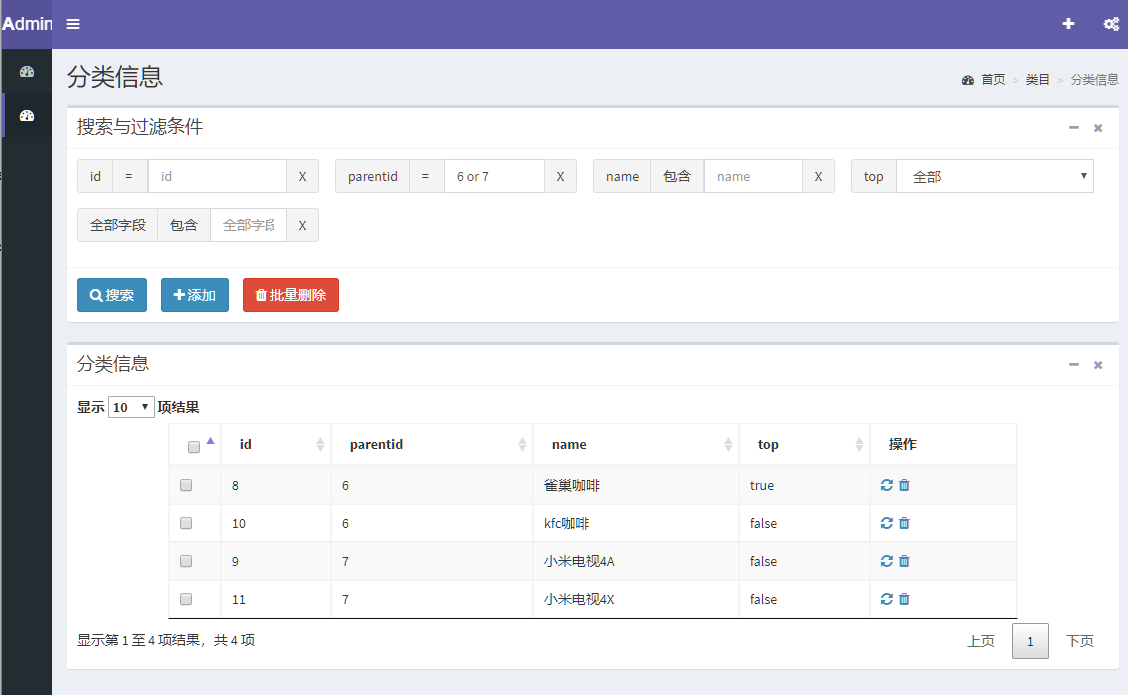Click the true value in top column
The height and width of the screenshot is (695, 1128).
coord(762,486)
